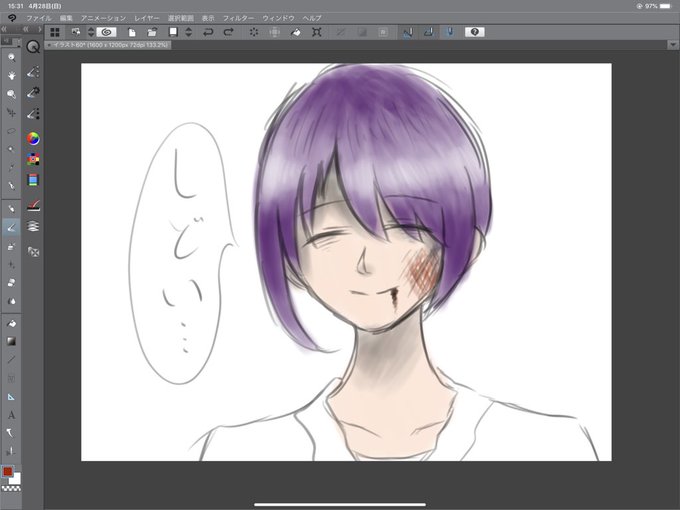Open the Color Wheel palette

pos(33,139)
